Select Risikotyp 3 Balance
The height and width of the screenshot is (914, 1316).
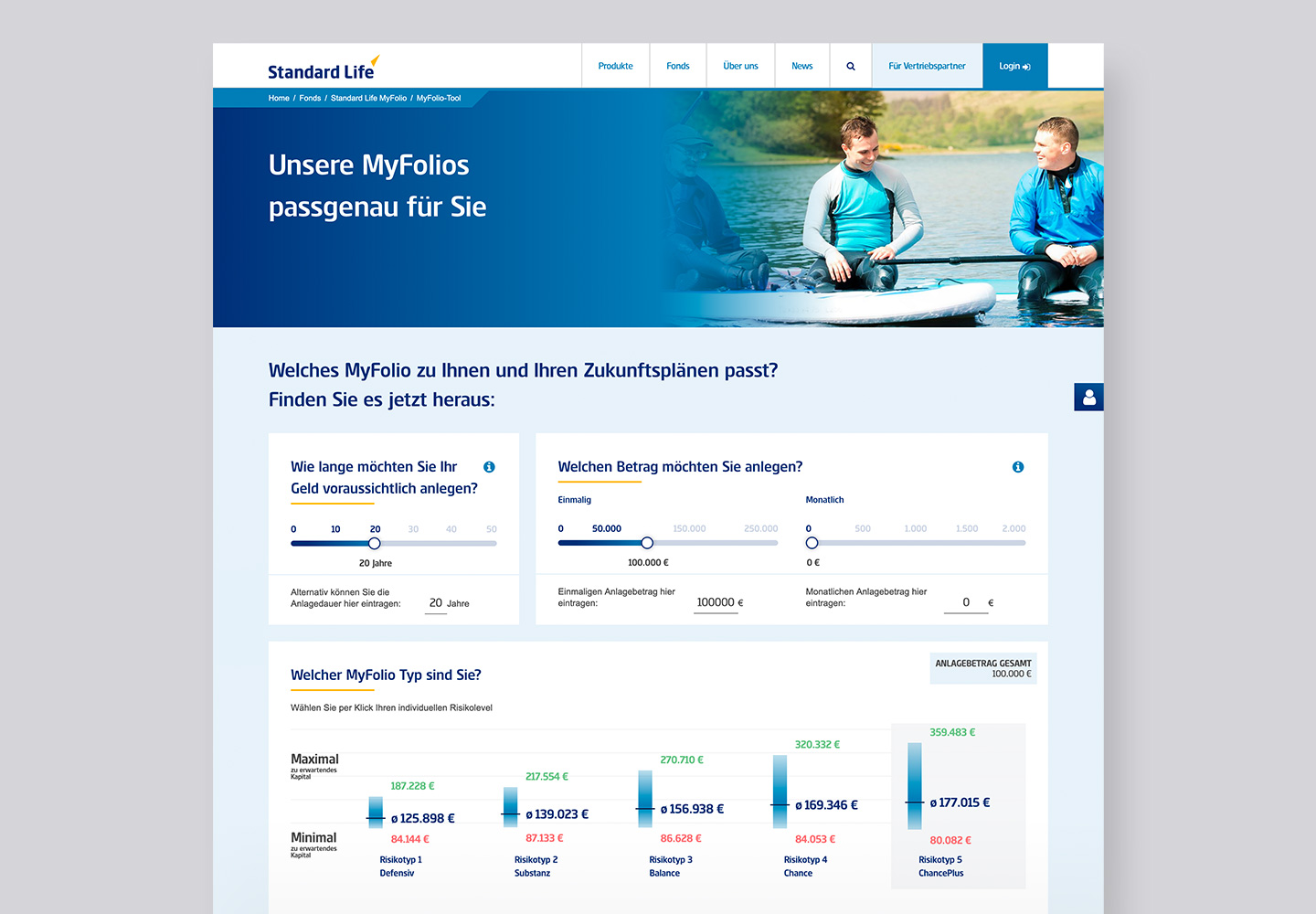coord(671,866)
